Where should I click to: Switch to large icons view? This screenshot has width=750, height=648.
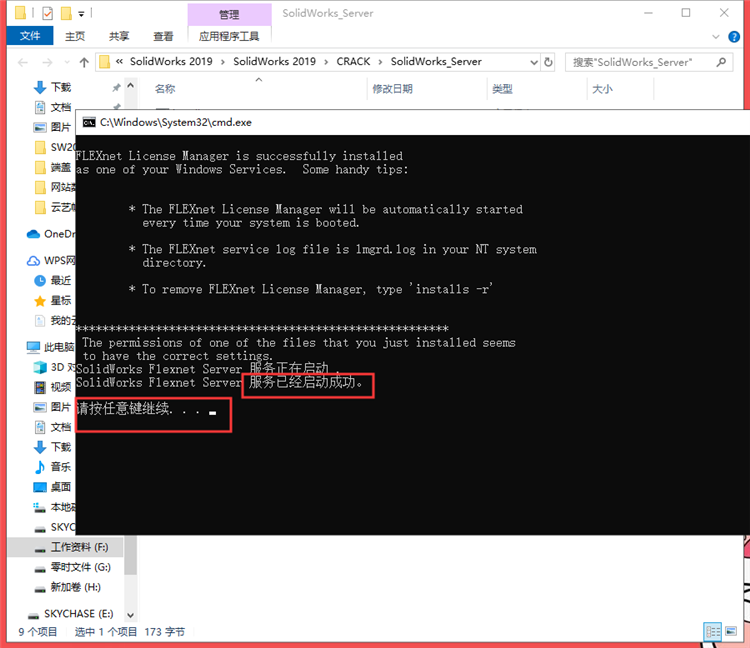(x=731, y=632)
